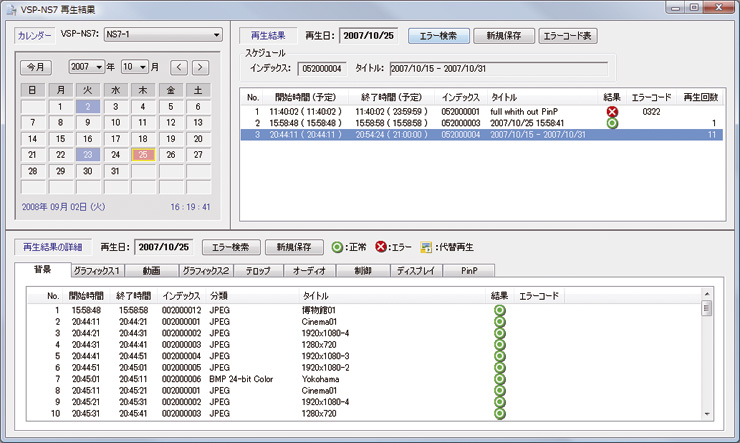Screen dimensions: 740x443
Task: Click the 今月 button in calendar
Action: click(37, 67)
